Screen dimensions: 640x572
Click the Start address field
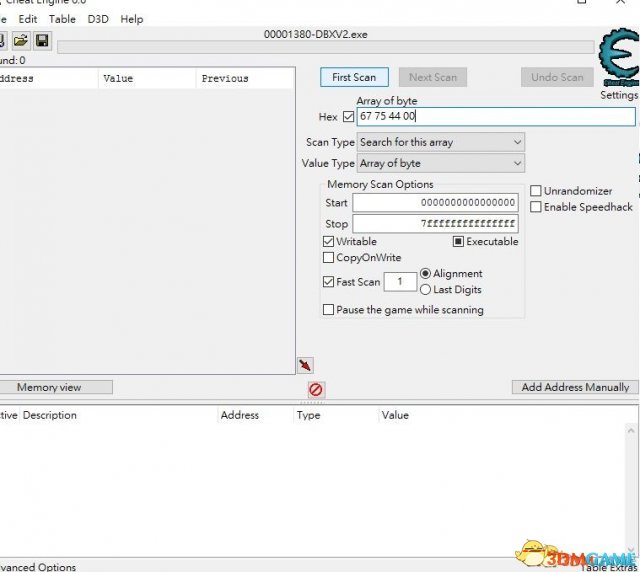[x=436, y=203]
